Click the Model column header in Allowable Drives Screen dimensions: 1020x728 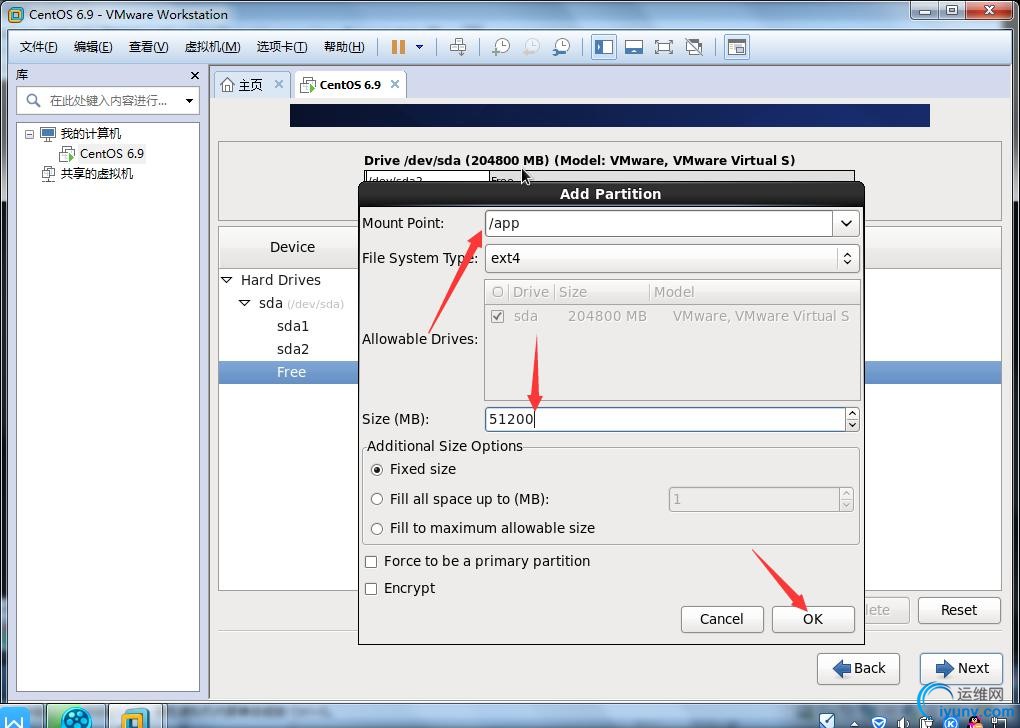[755, 292]
